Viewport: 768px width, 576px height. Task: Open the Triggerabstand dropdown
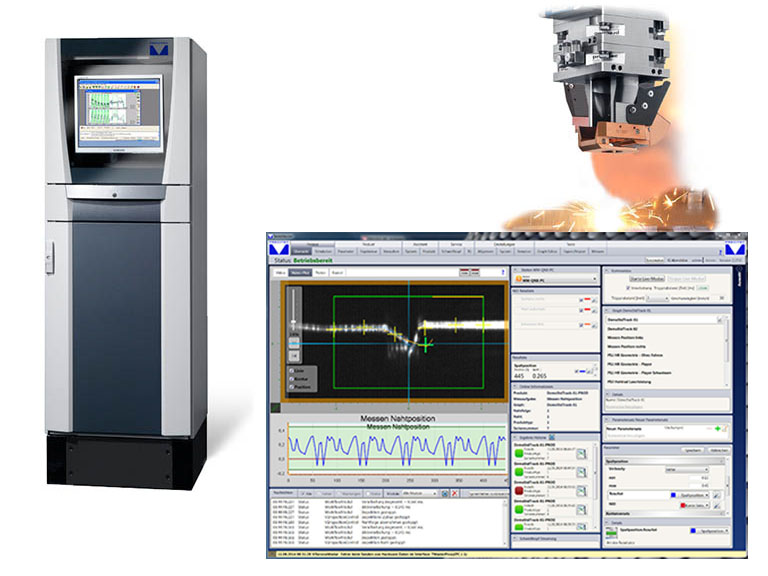658,298
